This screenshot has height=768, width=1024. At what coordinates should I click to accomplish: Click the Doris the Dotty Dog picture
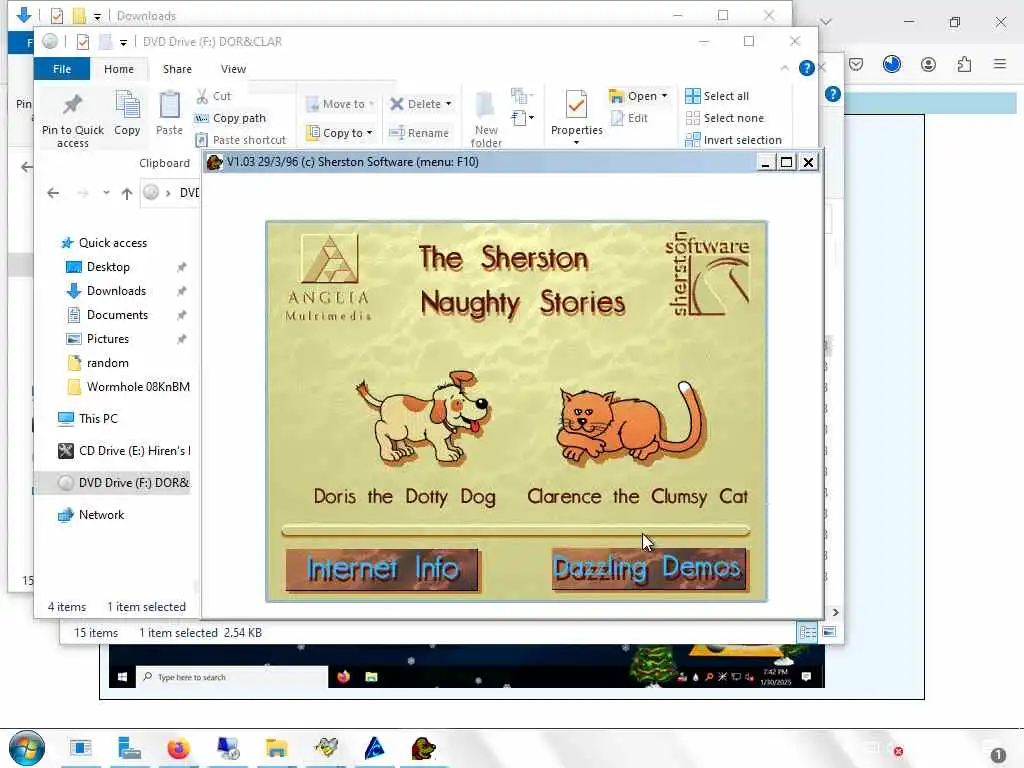coord(423,417)
